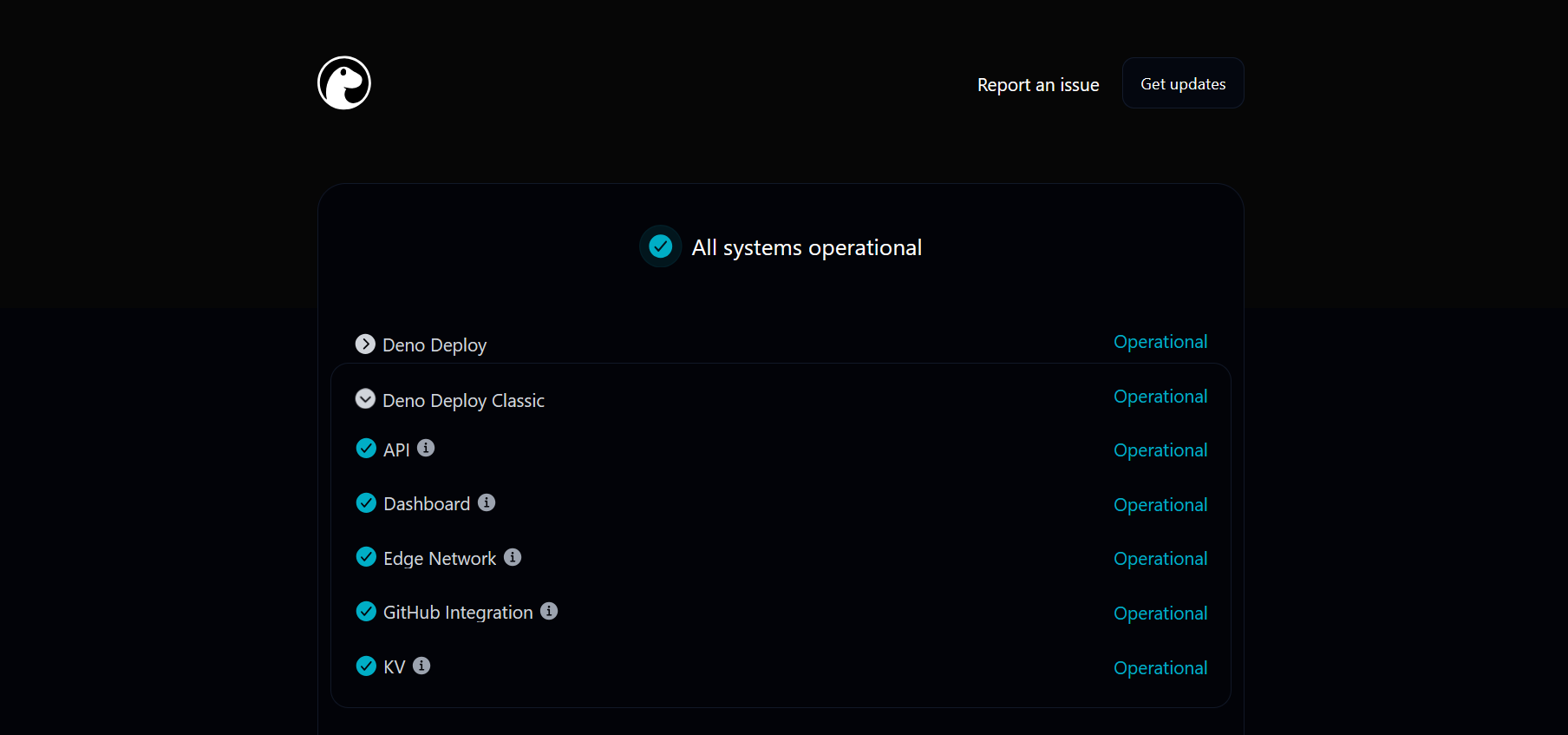Open the Report an issue link
Screen dimensions: 1568x735
(1038, 85)
